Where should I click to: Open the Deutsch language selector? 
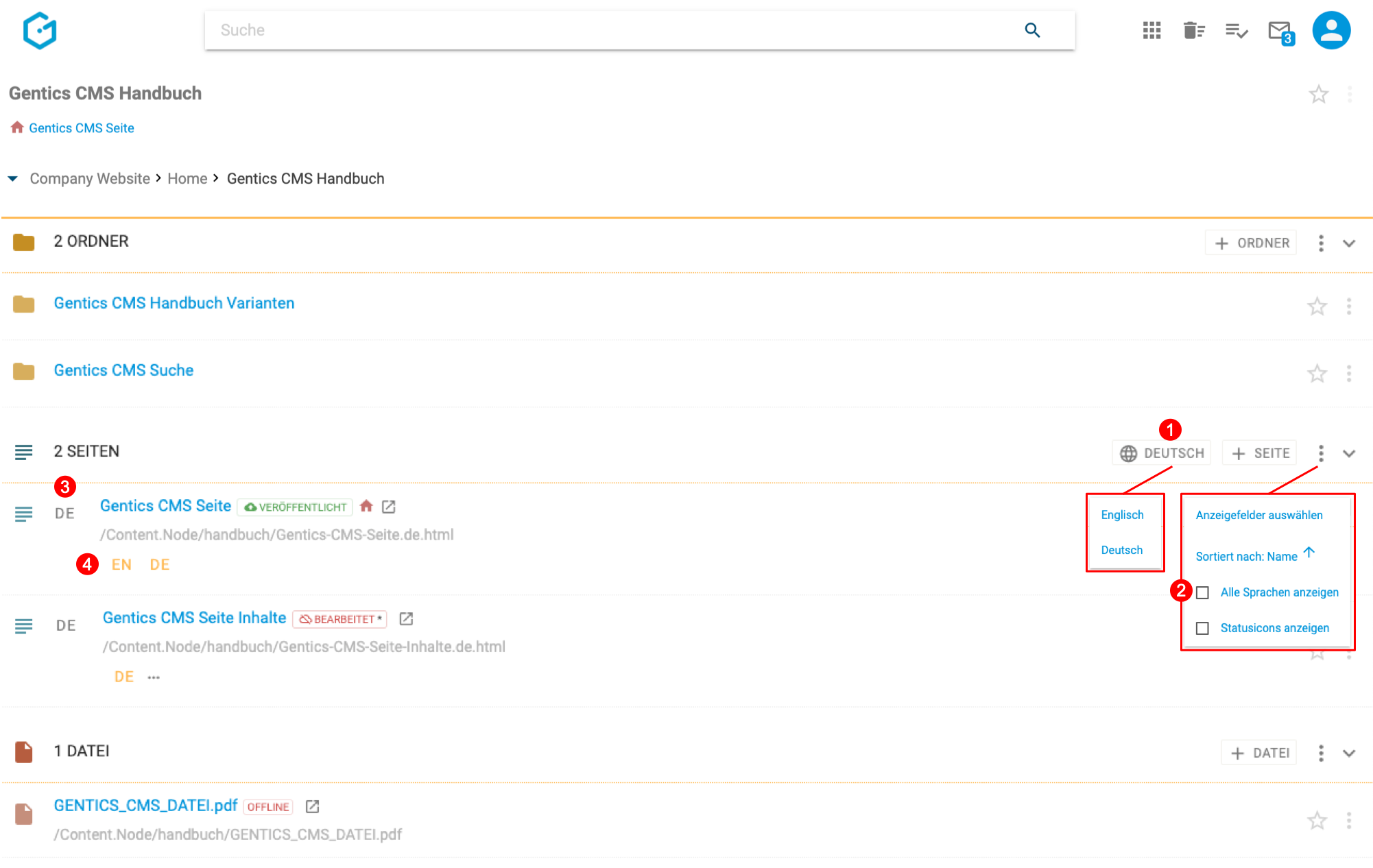tap(1162, 453)
